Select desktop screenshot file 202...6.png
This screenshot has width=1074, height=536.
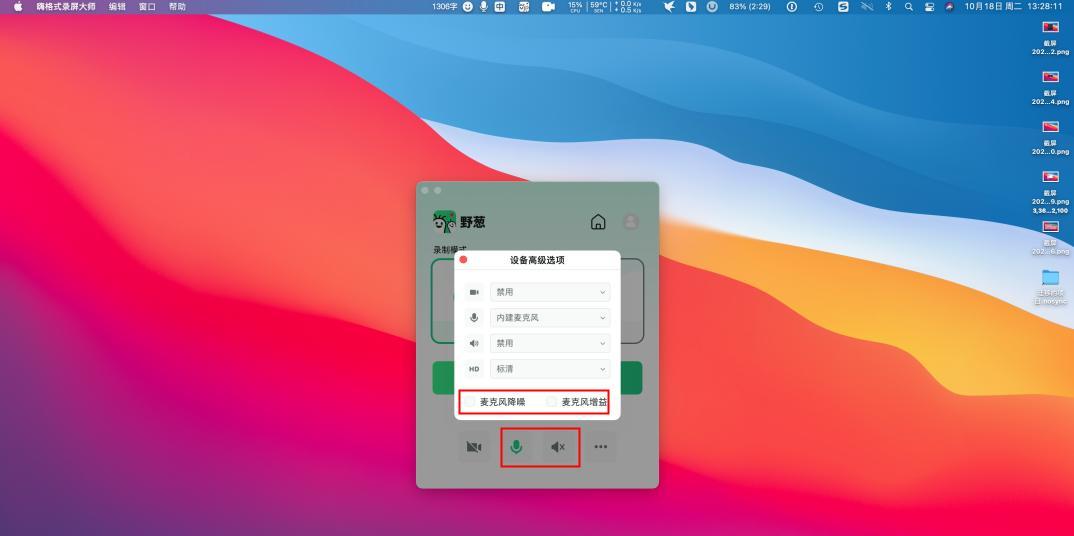(1050, 238)
